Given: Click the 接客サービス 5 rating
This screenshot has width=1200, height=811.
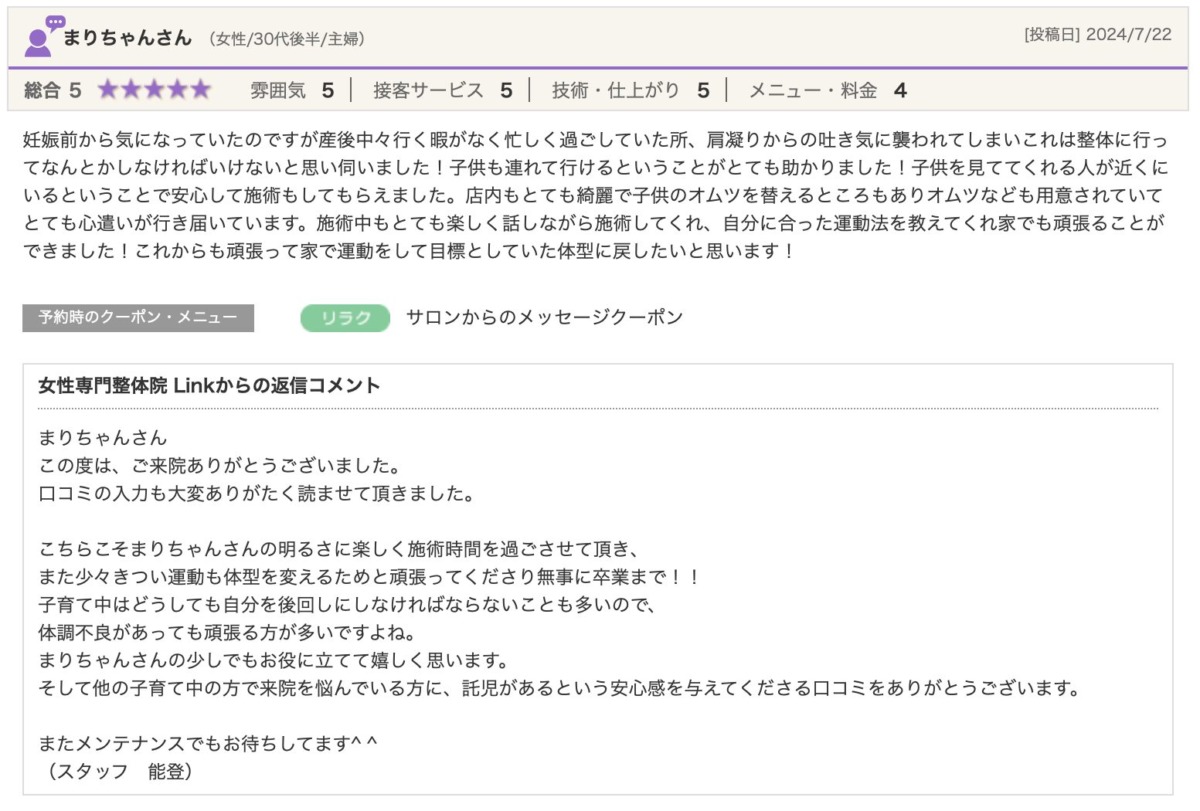Looking at the screenshot, I should tap(442, 90).
